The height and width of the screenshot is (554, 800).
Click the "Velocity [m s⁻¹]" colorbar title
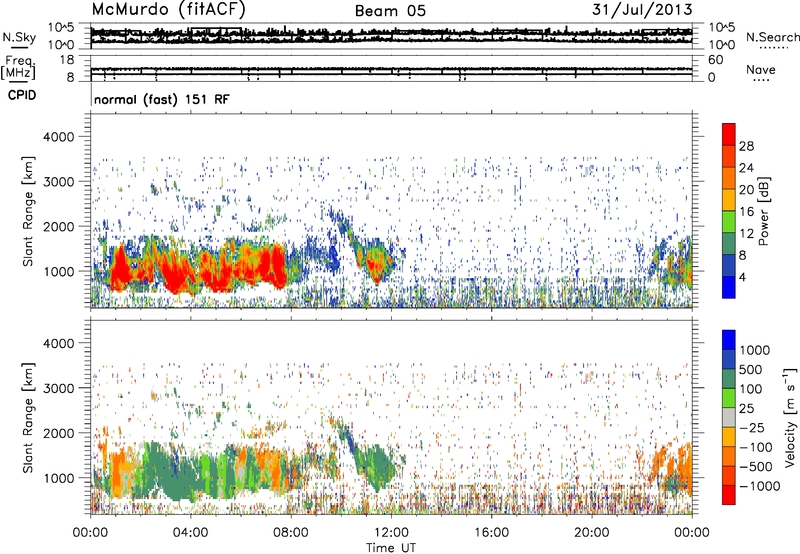790,417
